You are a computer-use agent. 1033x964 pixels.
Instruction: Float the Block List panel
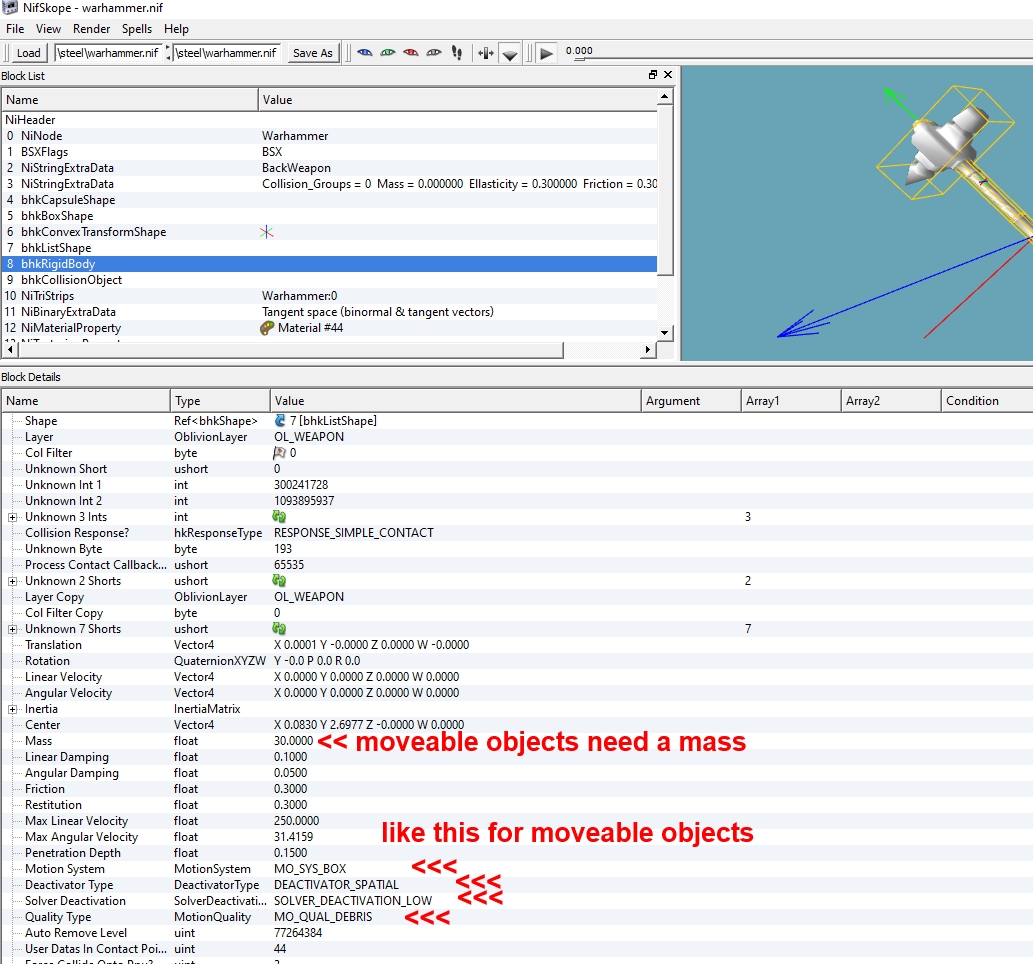coord(653,75)
